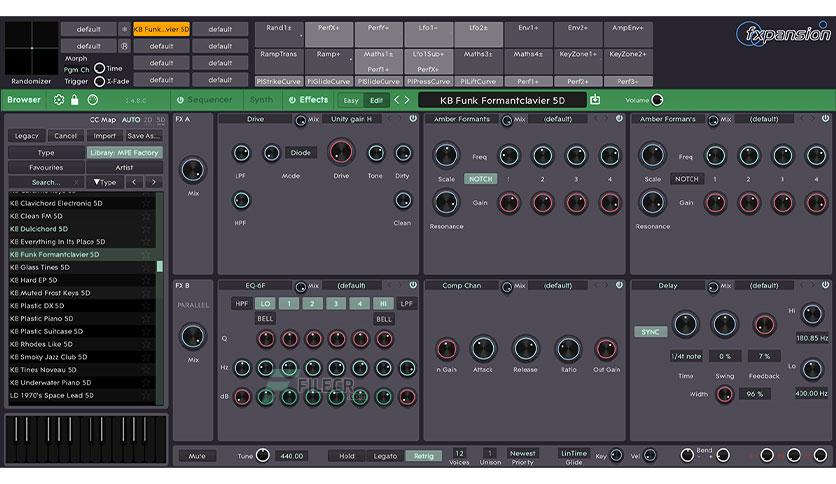This screenshot has width=836, height=484.
Task: Open the Library: MPE Factory selector
Action: pyautogui.click(x=124, y=152)
